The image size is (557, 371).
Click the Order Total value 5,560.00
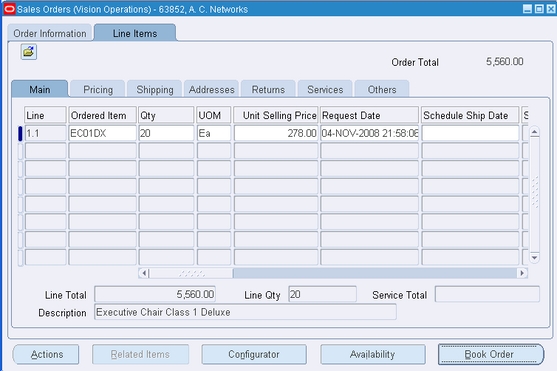point(504,61)
